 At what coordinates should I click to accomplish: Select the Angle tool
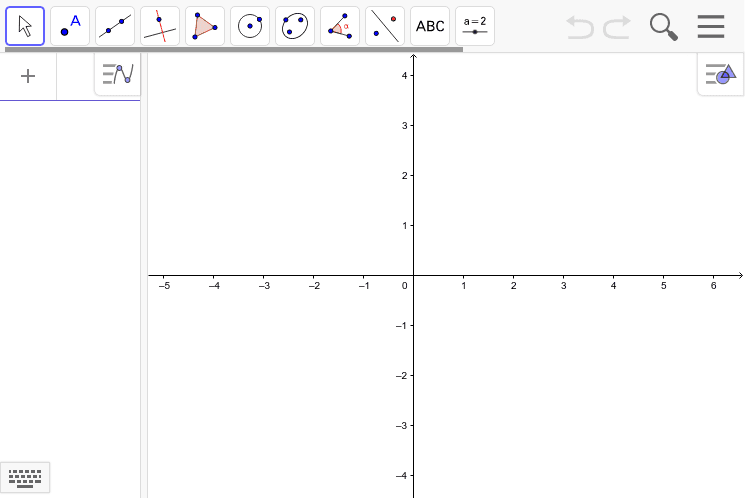340,26
